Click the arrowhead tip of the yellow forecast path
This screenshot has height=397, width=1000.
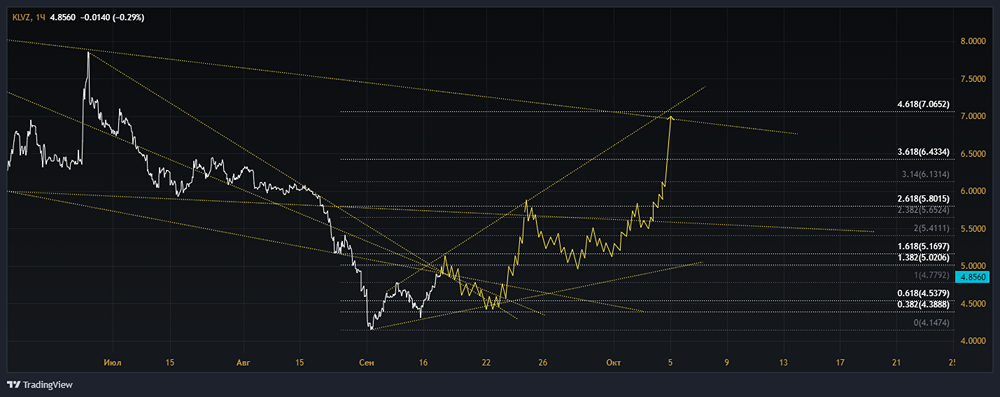[x=671, y=117]
